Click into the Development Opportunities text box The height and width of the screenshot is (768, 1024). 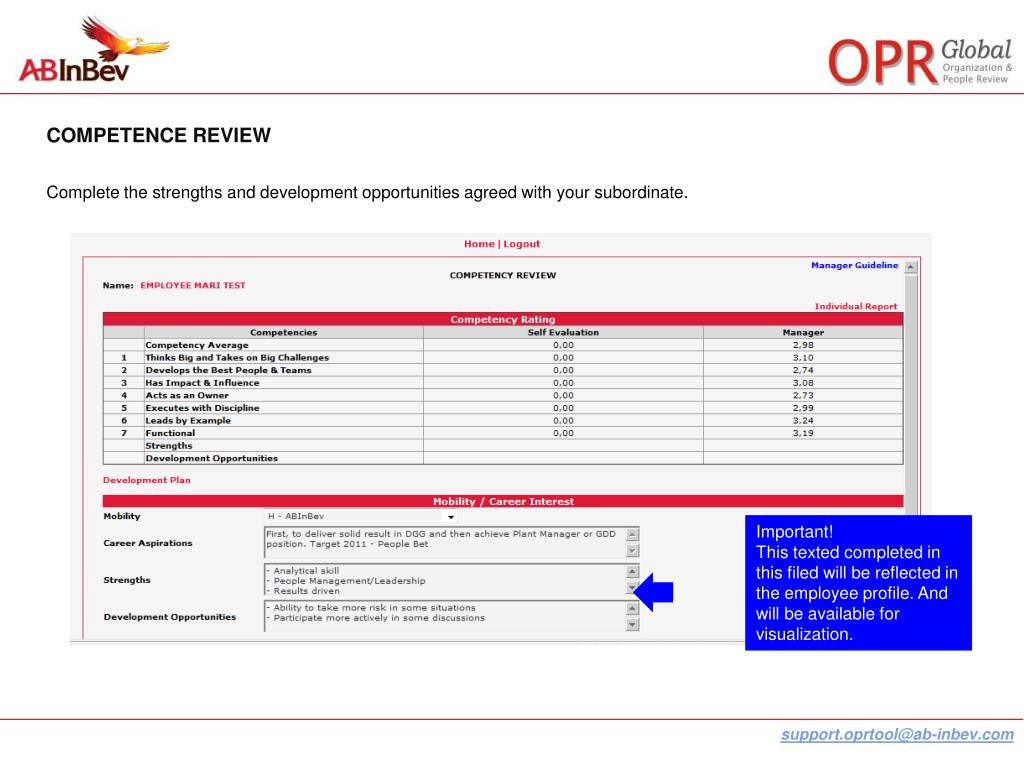coord(445,616)
